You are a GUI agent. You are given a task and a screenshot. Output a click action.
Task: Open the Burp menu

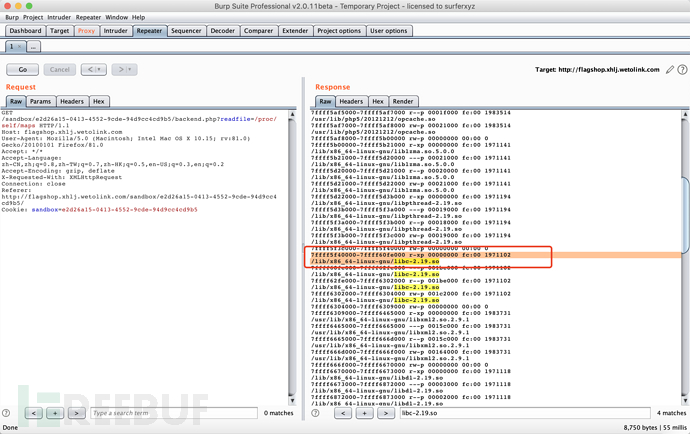point(12,17)
